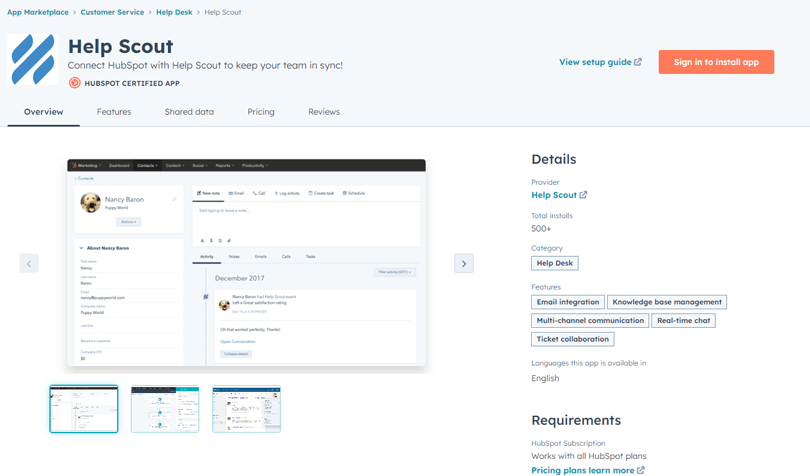Select the first screenshot thumbnail
Screen dimensions: 810x476
coord(84,409)
